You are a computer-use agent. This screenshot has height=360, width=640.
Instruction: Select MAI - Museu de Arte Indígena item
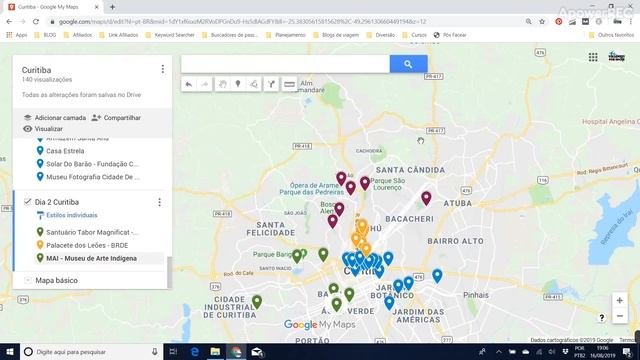91,258
